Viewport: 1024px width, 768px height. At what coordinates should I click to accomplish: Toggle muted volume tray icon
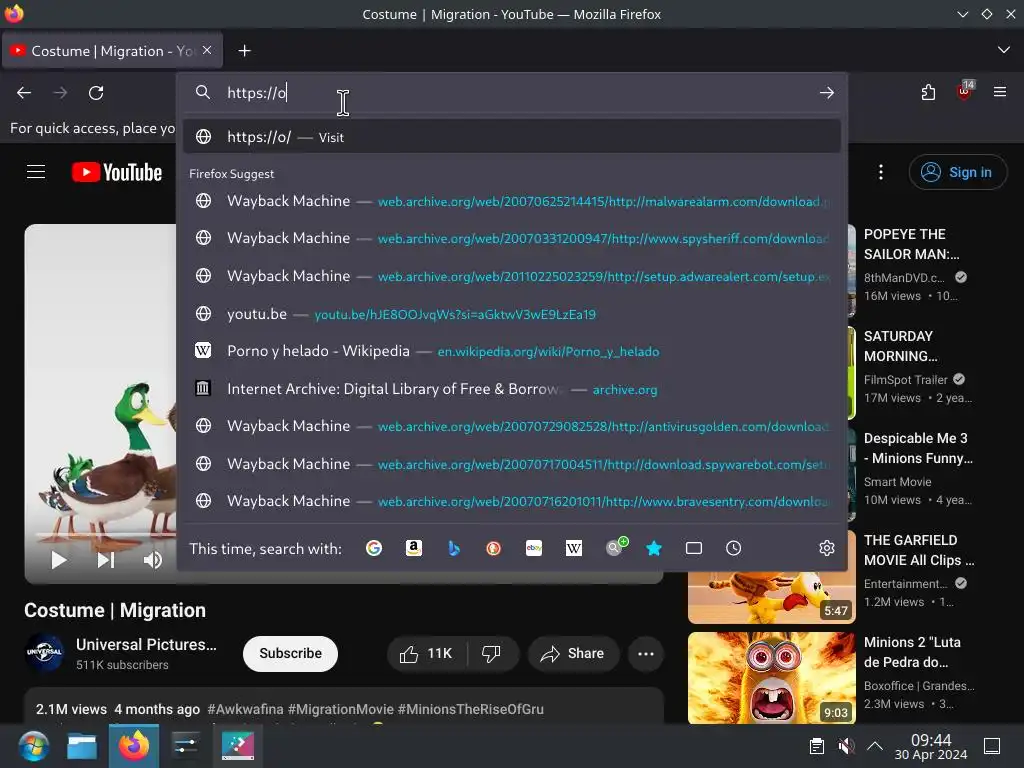click(846, 746)
